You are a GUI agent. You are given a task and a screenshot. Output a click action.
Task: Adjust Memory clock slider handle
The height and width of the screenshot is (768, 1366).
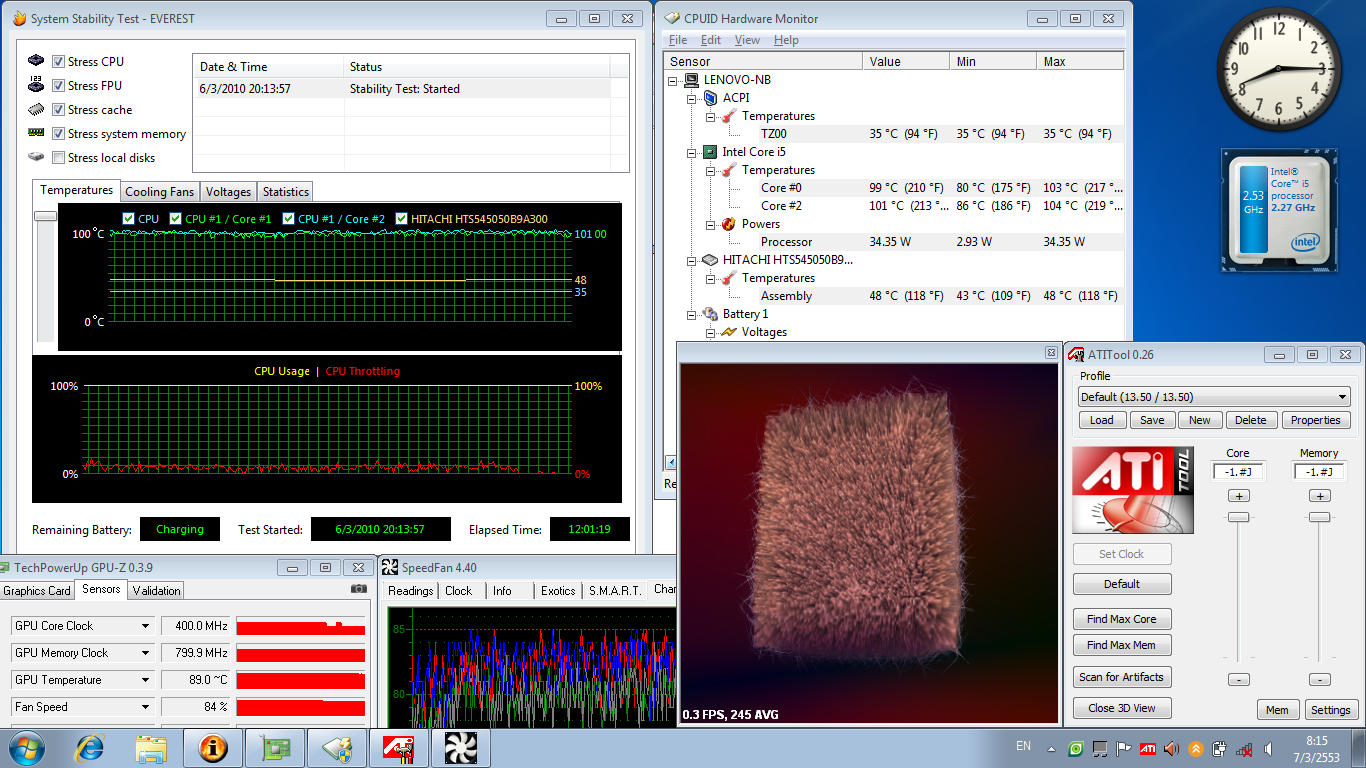[1320, 517]
